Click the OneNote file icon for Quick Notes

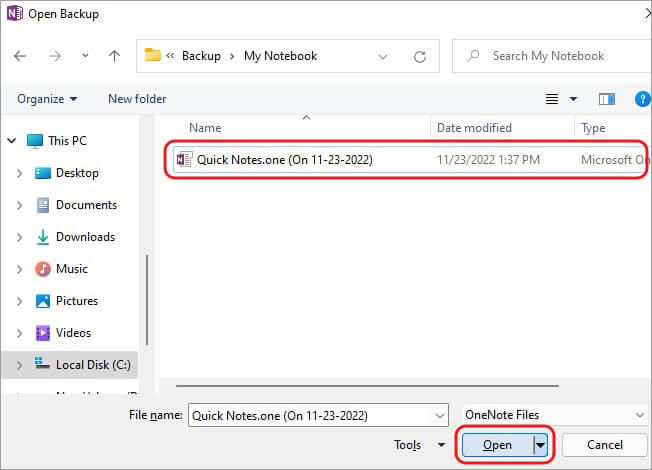tap(184, 159)
